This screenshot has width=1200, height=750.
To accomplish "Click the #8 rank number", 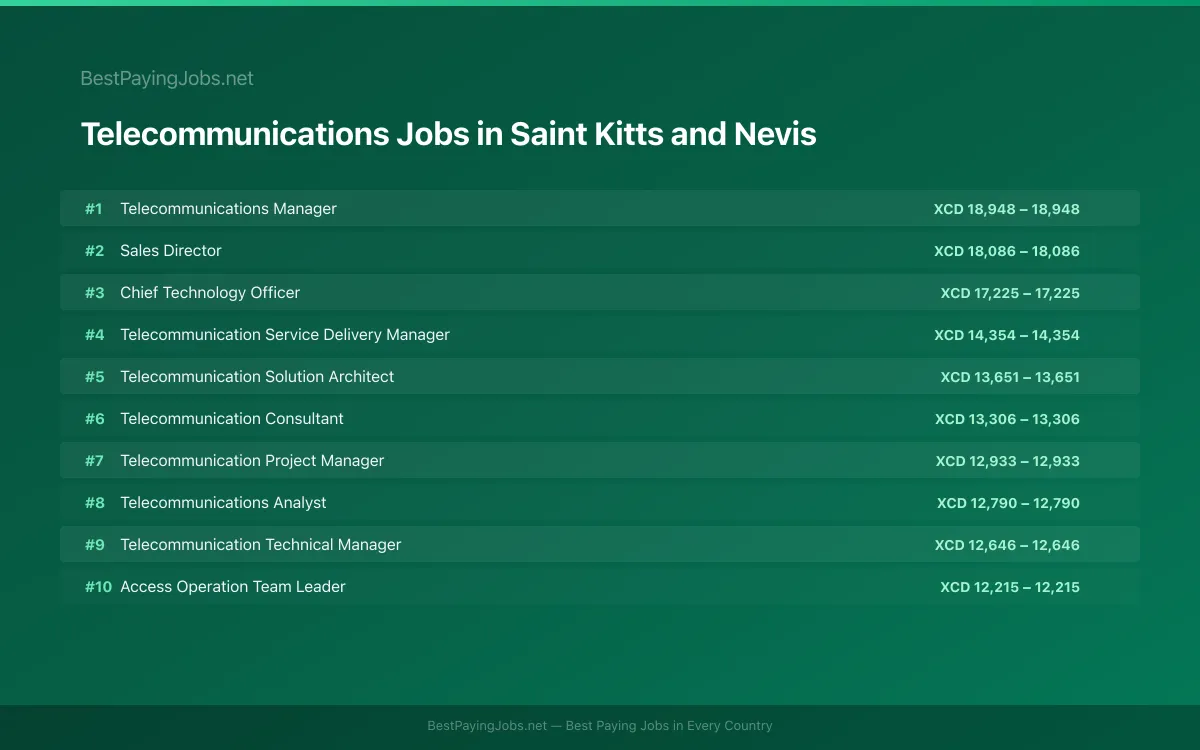I will coord(94,503).
